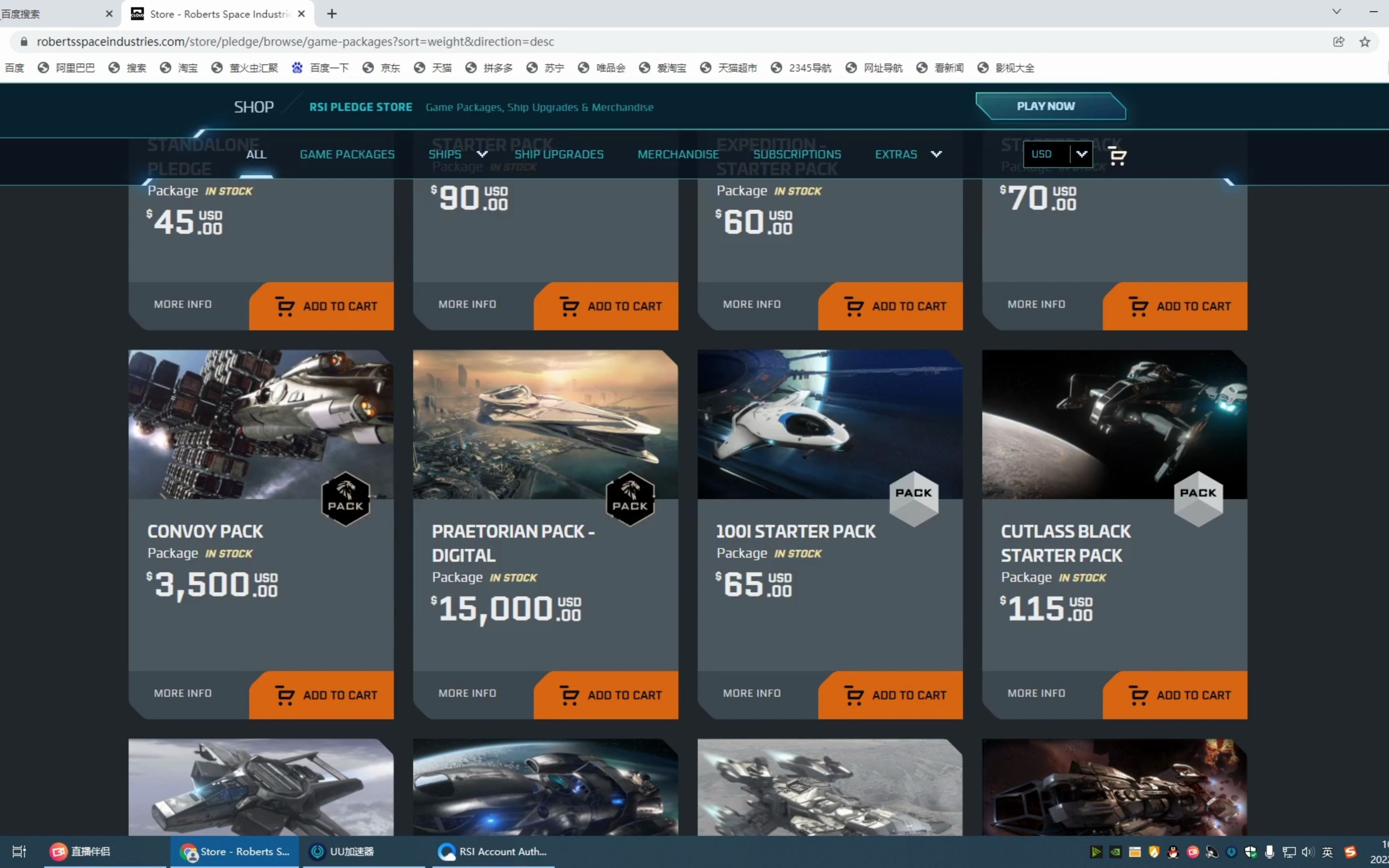Click the 100I STARTER PACK title
This screenshot has height=868, width=1389.
click(796, 532)
